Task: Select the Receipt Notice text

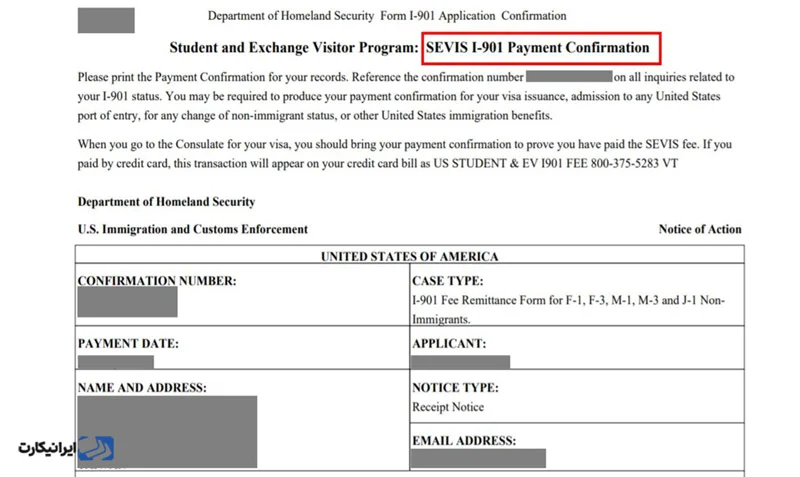Action: pyautogui.click(x=447, y=407)
